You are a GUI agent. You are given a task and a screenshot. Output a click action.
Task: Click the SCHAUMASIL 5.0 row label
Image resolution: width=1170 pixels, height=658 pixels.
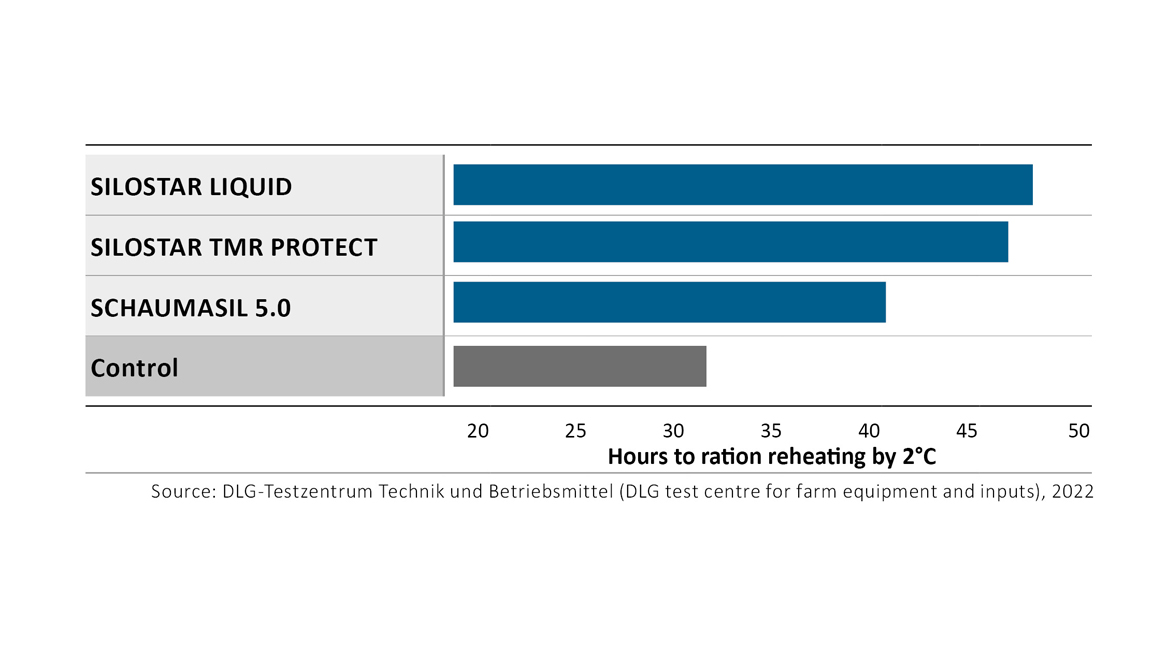[x=191, y=308]
